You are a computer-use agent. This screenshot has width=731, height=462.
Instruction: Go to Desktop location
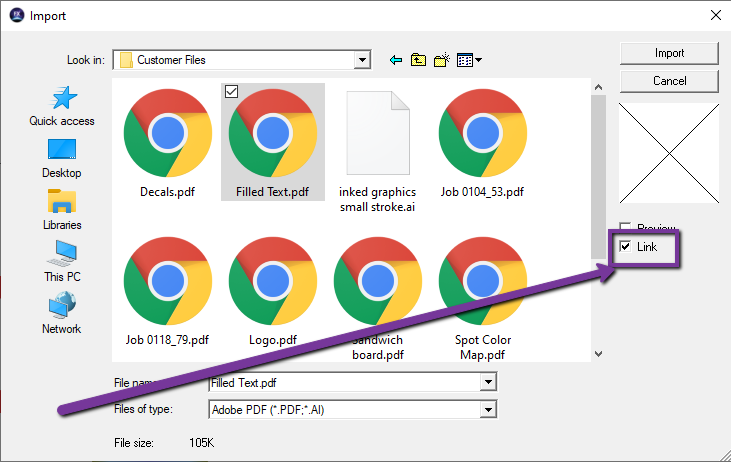click(x=62, y=159)
